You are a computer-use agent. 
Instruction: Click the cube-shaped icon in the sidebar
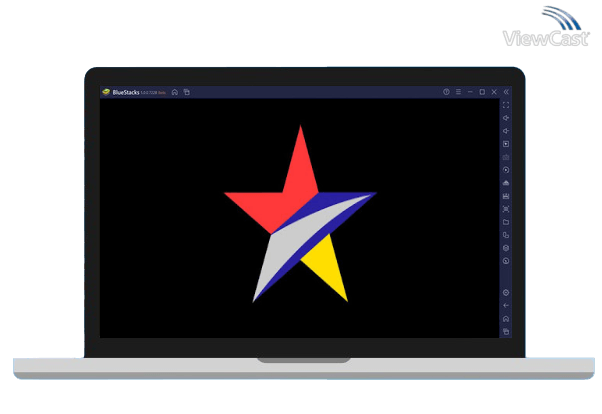point(506,248)
